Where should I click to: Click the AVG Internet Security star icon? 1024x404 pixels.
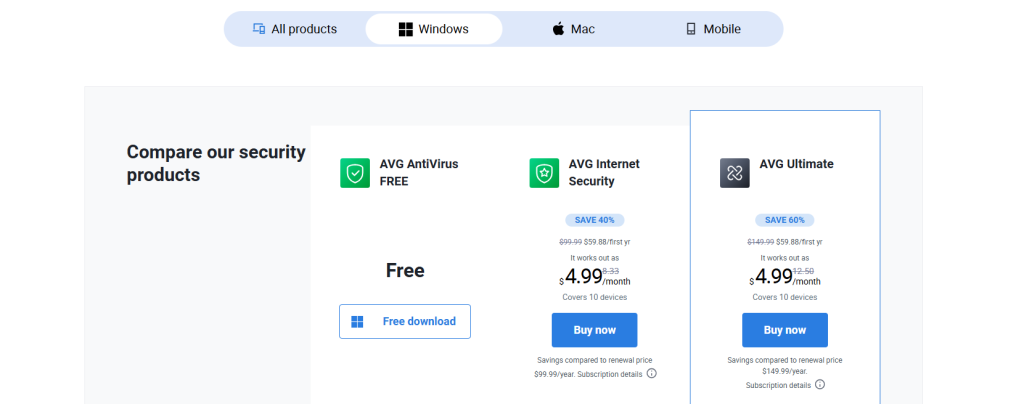pos(544,173)
